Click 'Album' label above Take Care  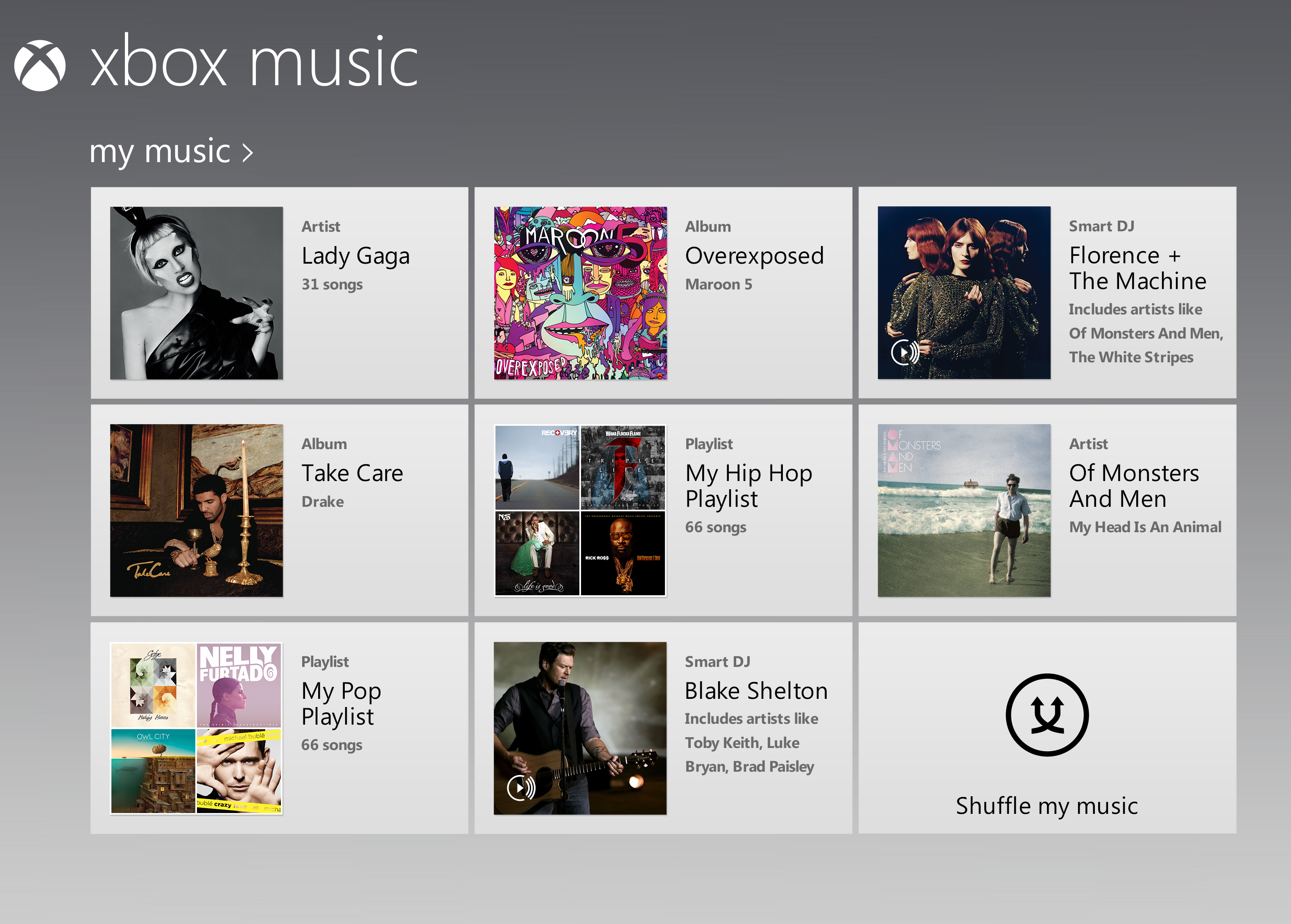coord(324,444)
